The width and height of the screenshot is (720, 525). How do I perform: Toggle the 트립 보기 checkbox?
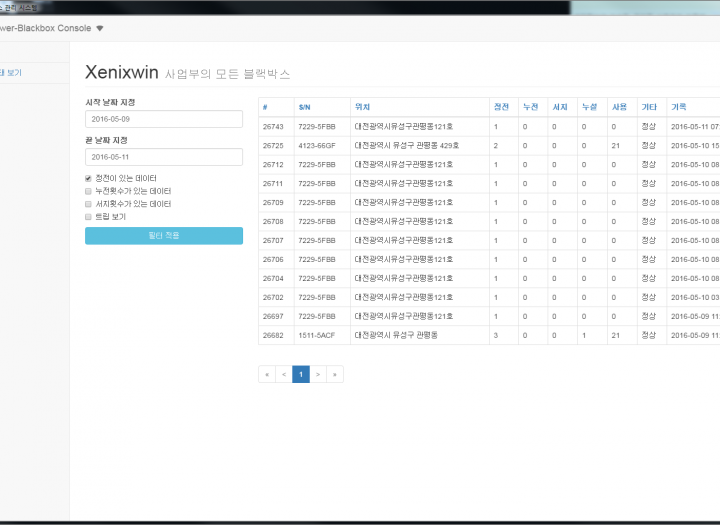(x=89, y=216)
